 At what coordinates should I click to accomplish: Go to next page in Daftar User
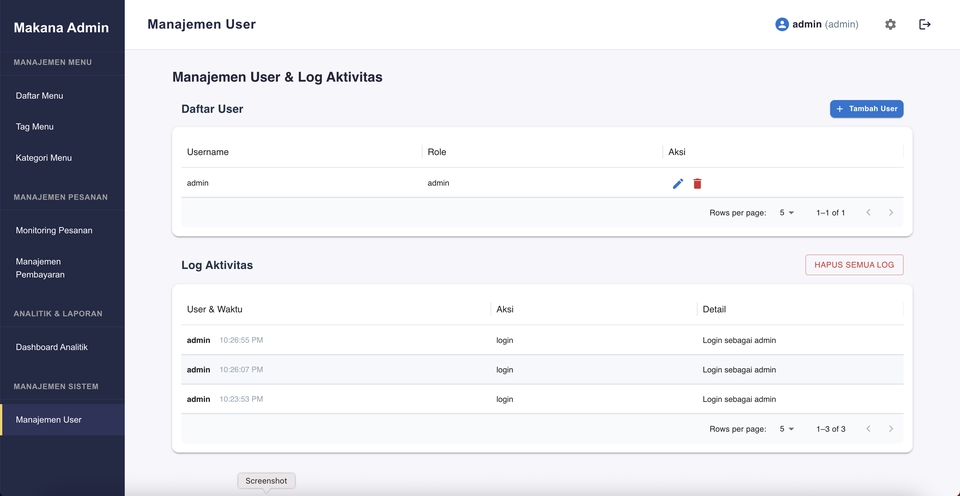click(x=891, y=213)
